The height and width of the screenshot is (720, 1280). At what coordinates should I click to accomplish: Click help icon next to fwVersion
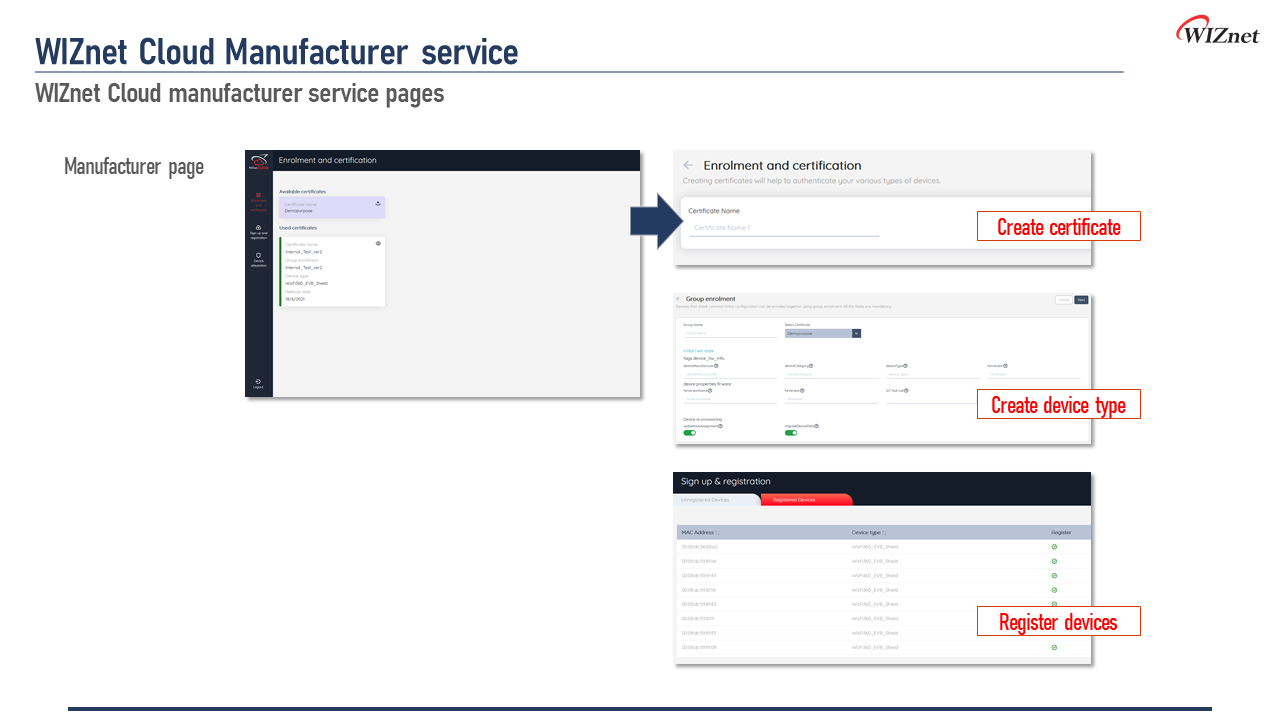802,391
